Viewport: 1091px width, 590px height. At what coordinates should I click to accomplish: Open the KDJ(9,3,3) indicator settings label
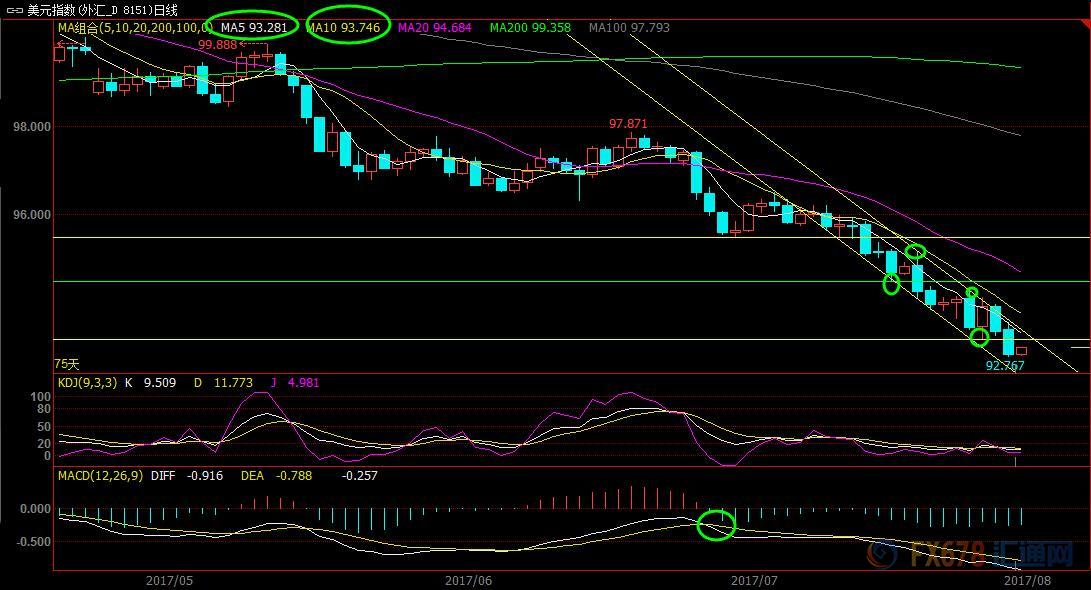[88, 383]
